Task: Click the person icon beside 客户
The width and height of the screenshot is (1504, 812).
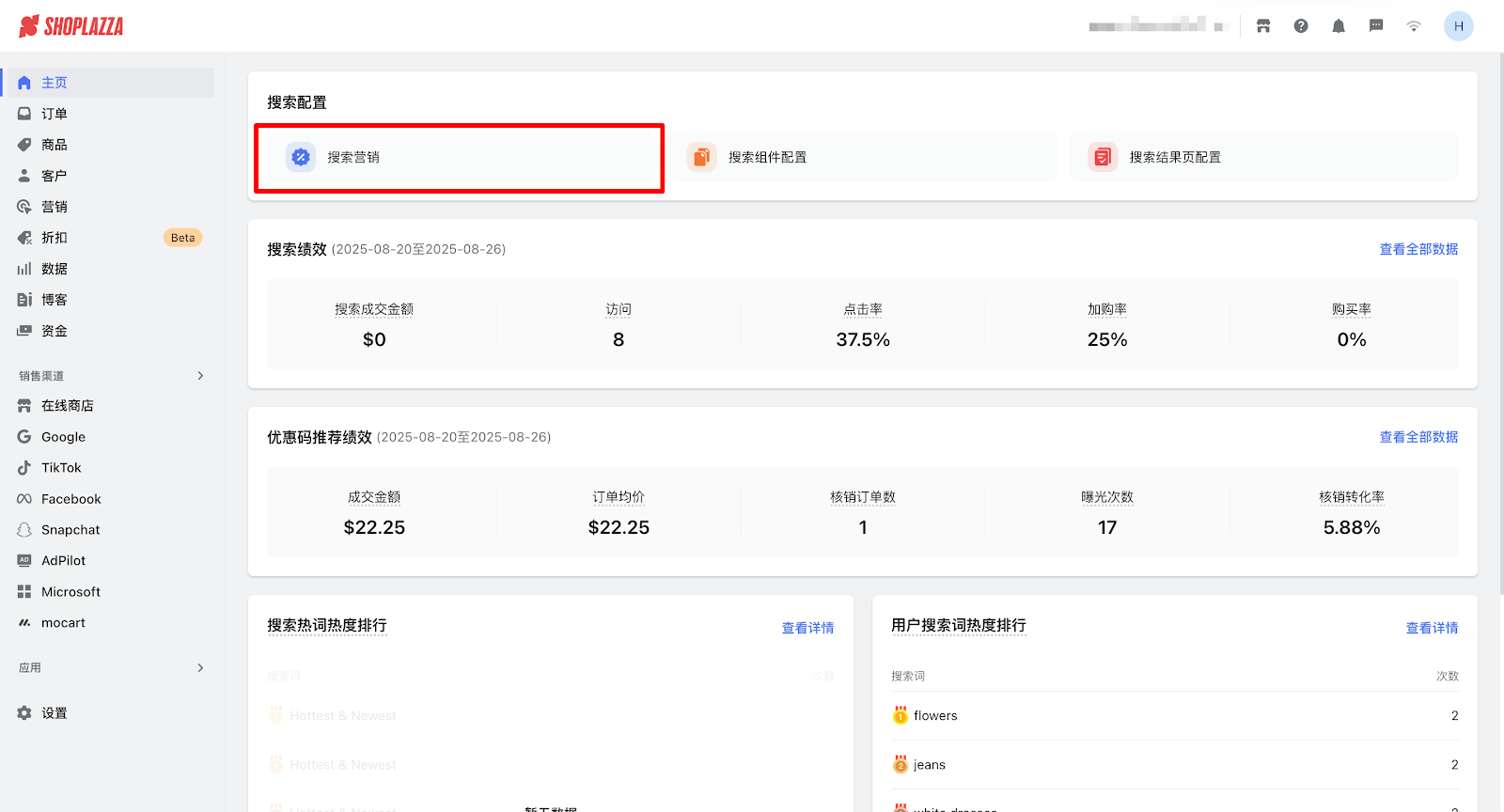Action: point(24,176)
